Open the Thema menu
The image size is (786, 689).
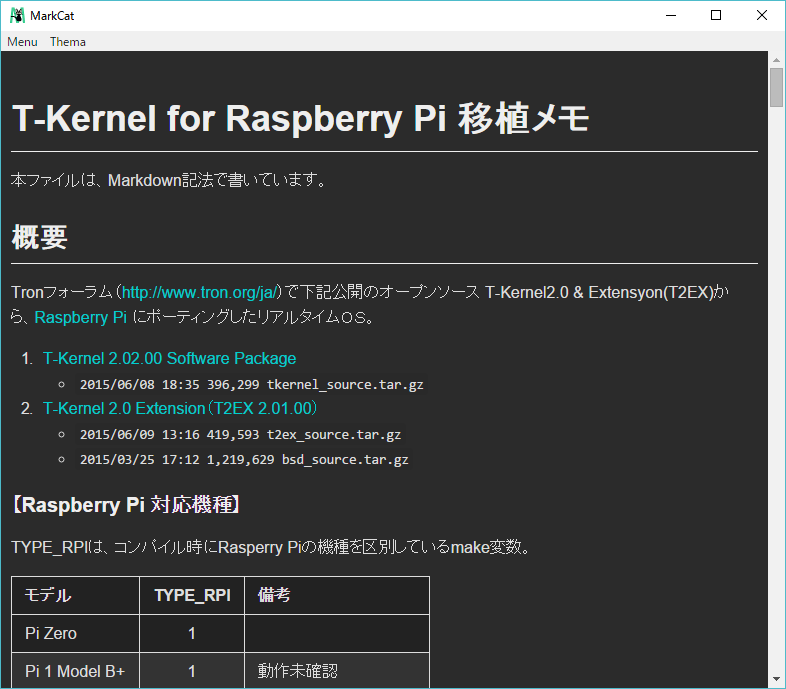pyautogui.click(x=68, y=42)
